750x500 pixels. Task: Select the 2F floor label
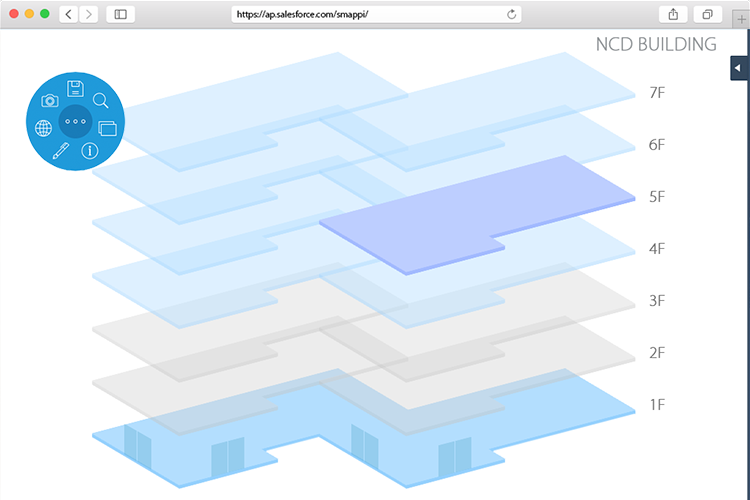(x=657, y=353)
